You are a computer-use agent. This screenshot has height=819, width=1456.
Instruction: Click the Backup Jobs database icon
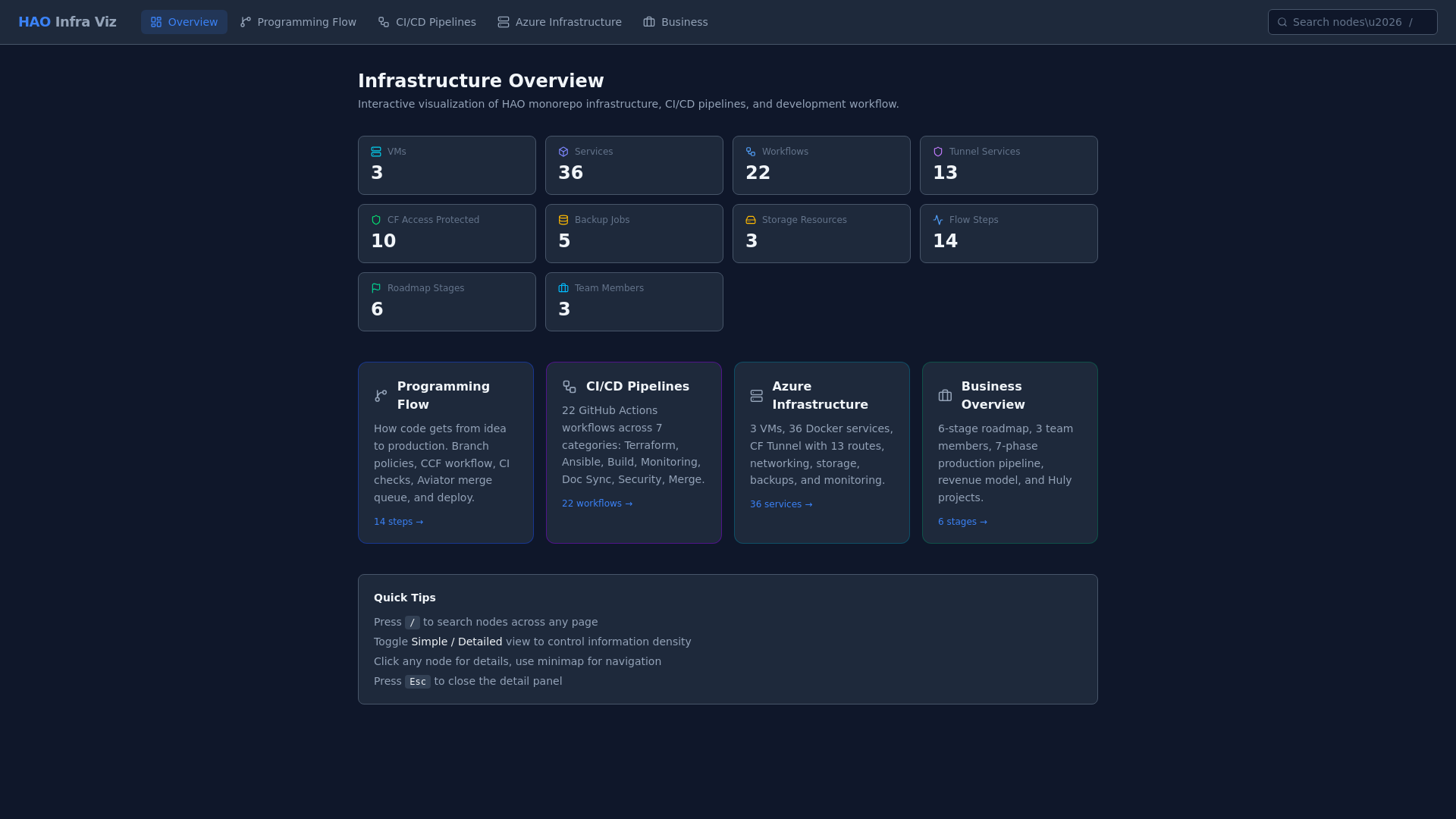563,220
